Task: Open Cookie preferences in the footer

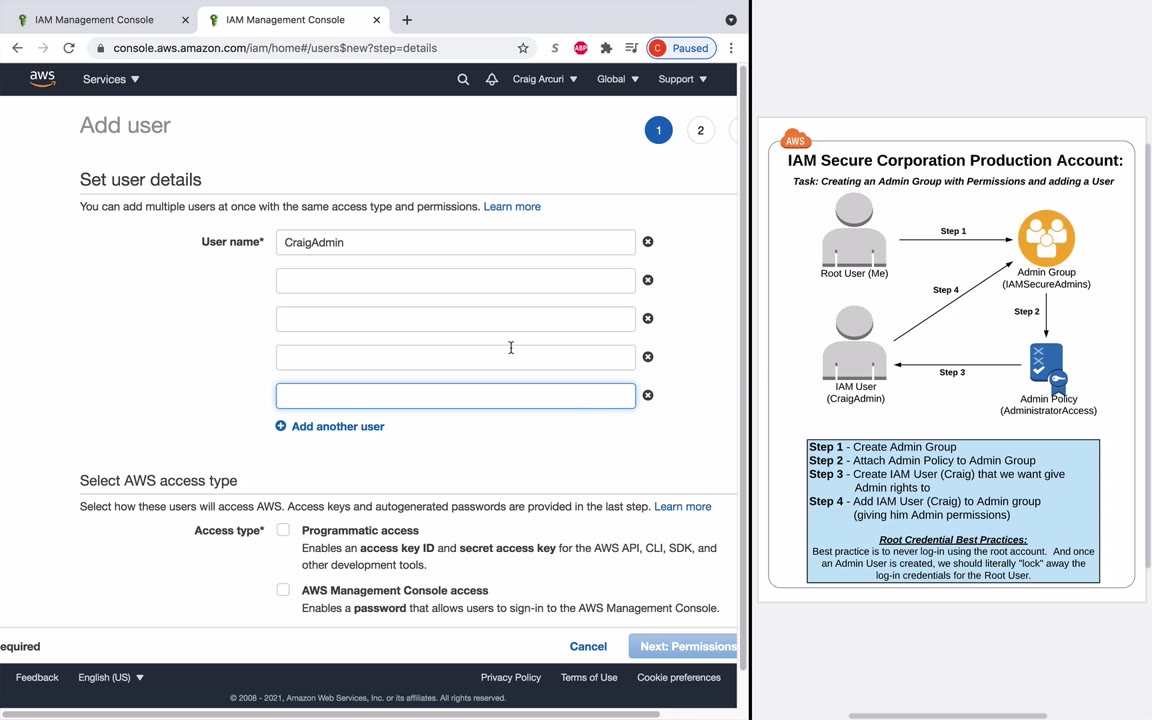Action: [x=679, y=677]
